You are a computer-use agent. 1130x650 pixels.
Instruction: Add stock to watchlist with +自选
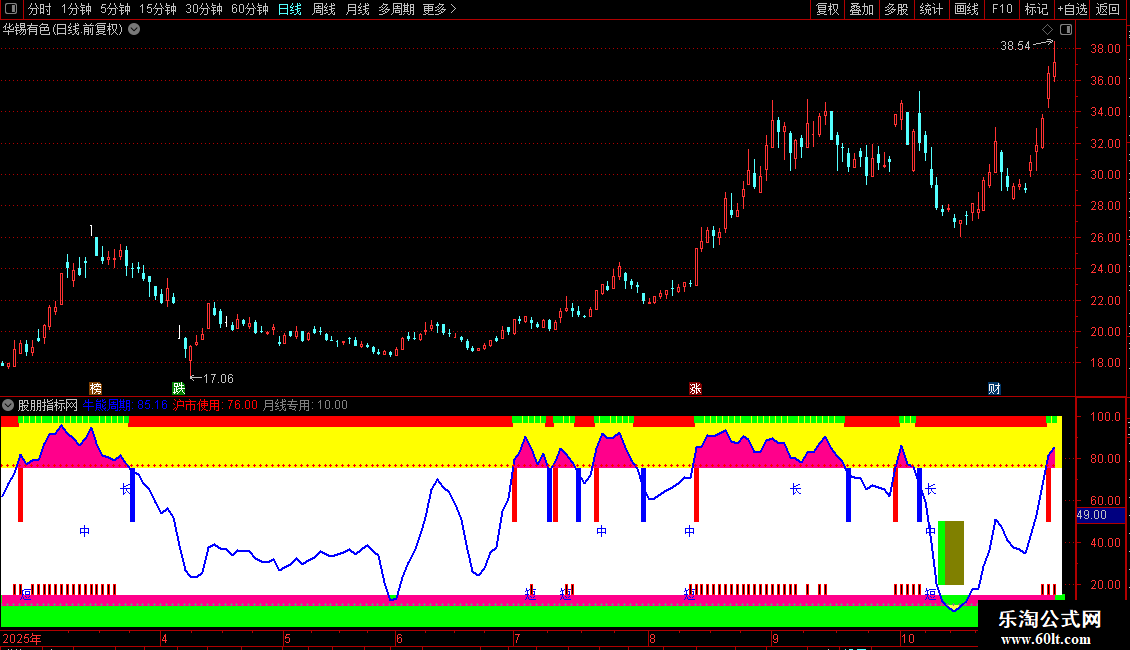[1072, 9]
